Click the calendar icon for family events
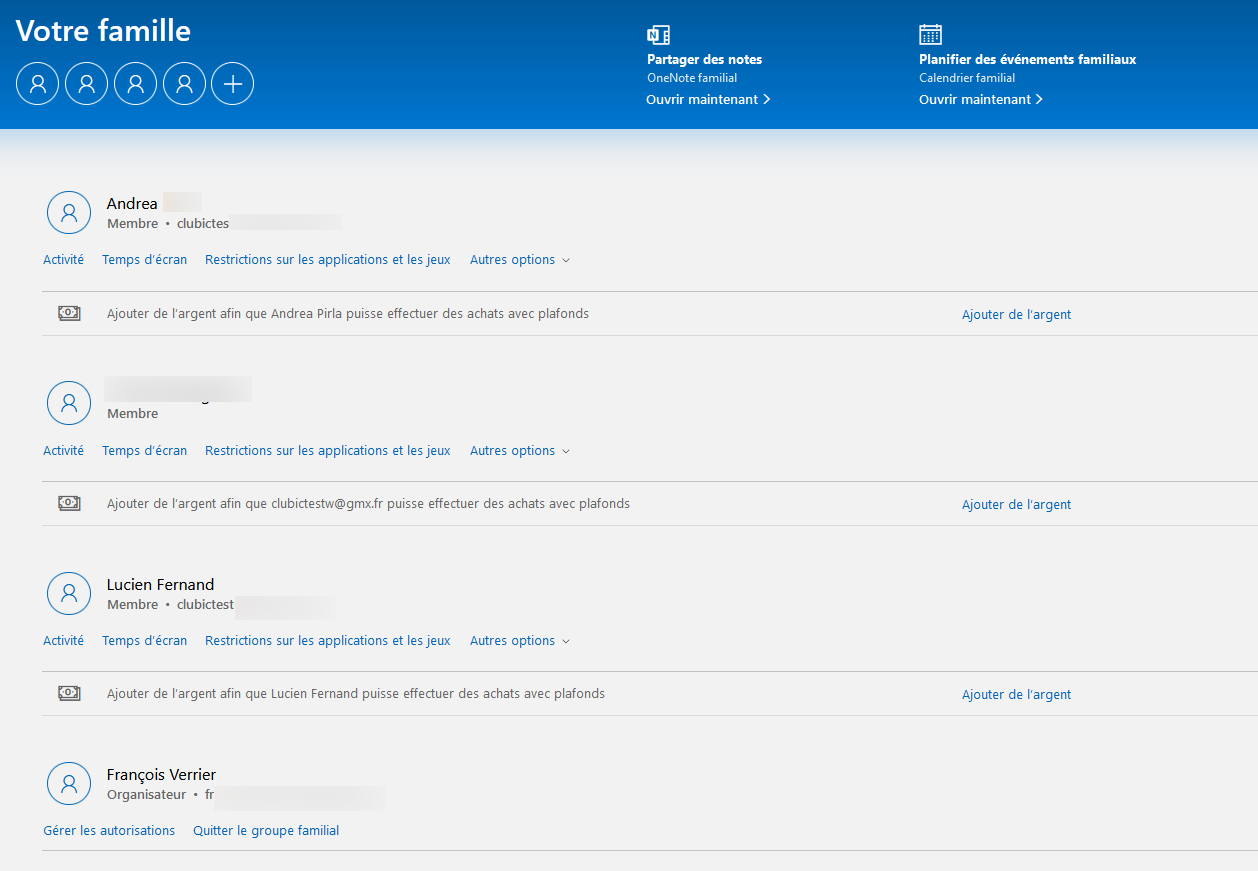This screenshot has width=1258, height=871. click(x=930, y=35)
